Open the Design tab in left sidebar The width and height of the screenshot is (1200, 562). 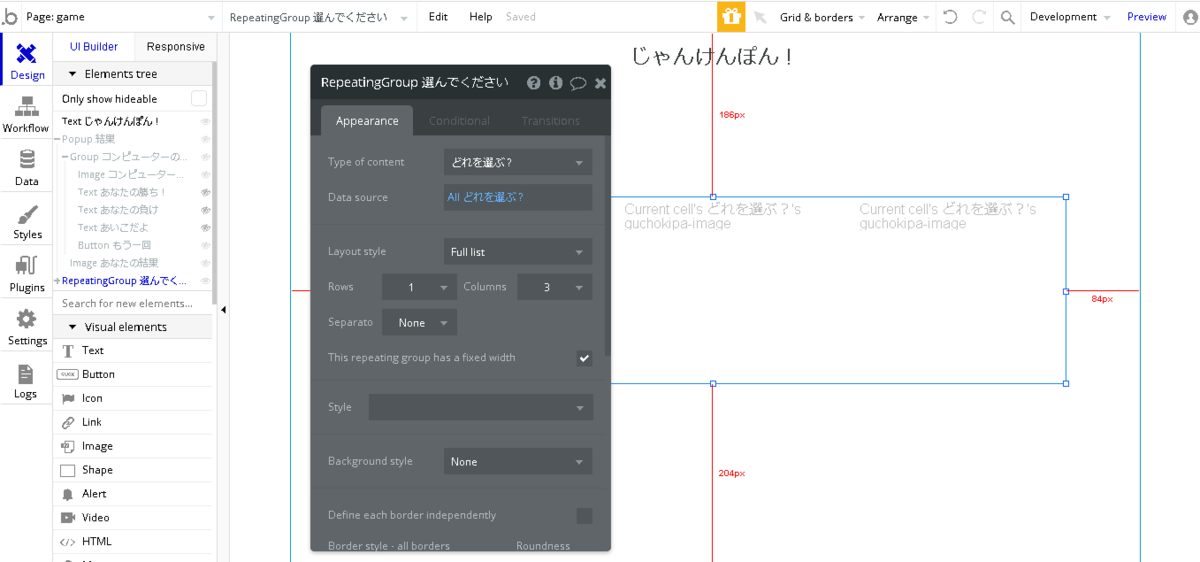point(27,61)
